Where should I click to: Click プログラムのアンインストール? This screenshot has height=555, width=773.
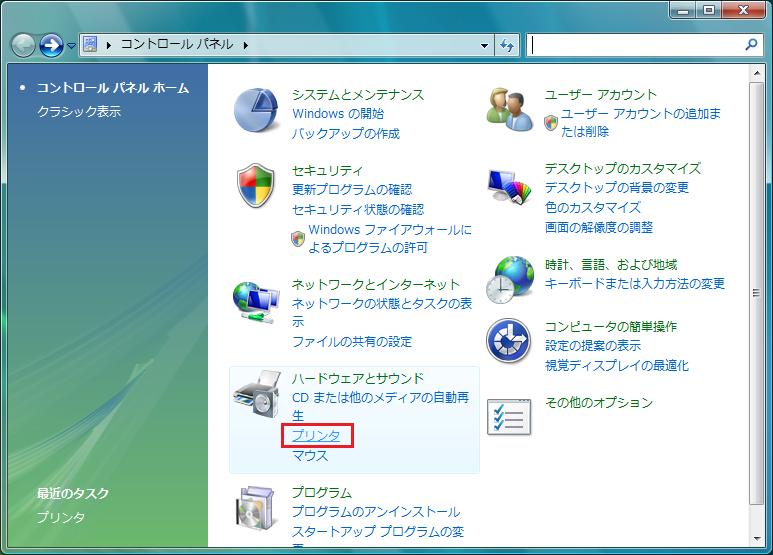click(376, 512)
